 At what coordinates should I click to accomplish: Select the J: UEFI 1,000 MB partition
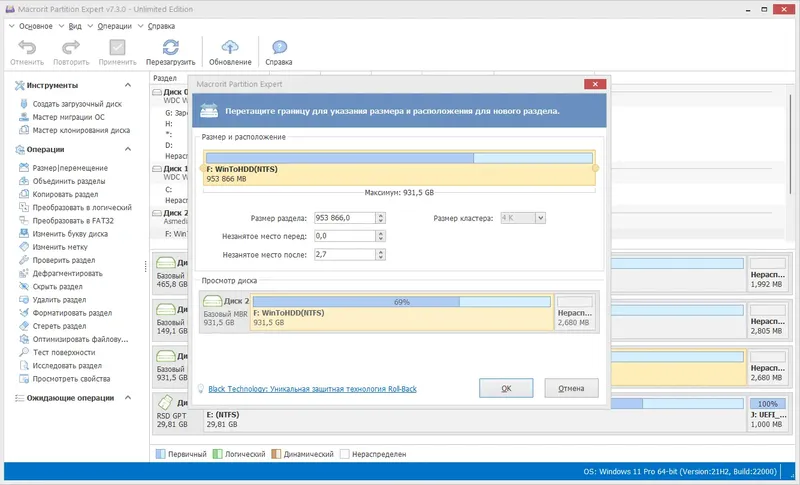click(767, 414)
